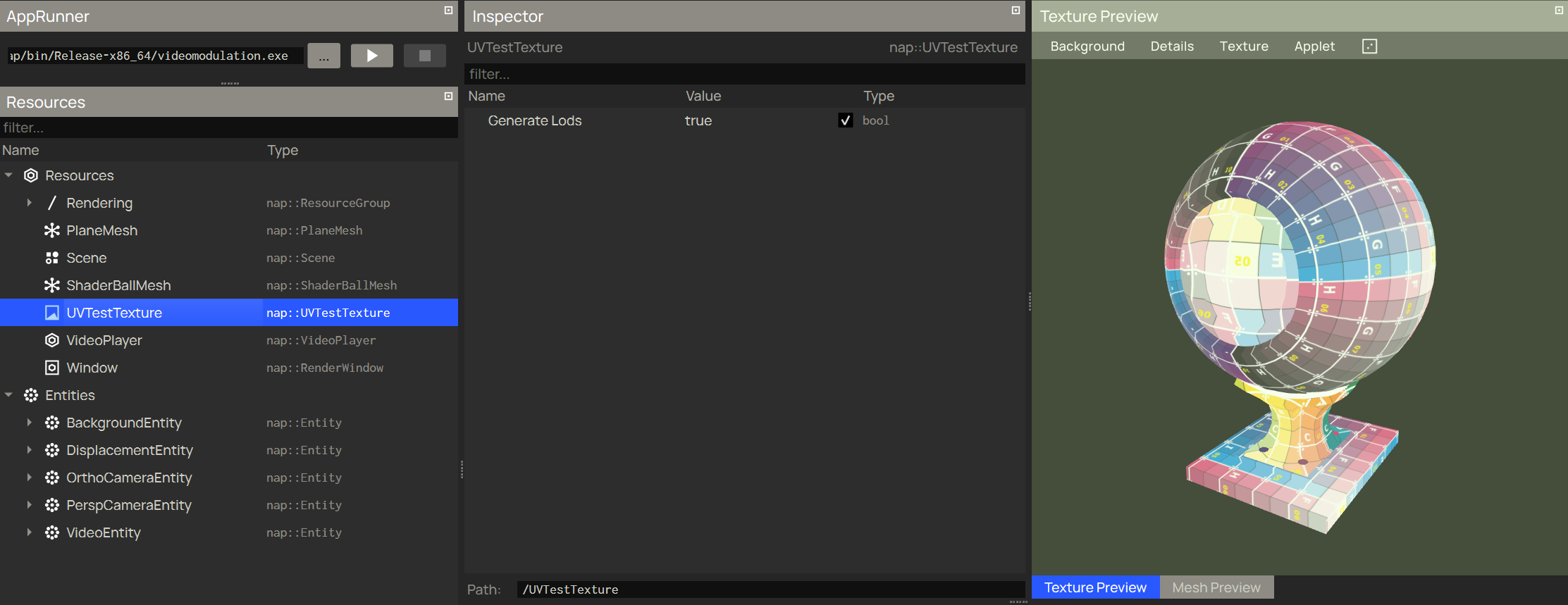The height and width of the screenshot is (605, 1568).
Task: Click the VideoPlayer icon in Resources
Action: coord(52,340)
